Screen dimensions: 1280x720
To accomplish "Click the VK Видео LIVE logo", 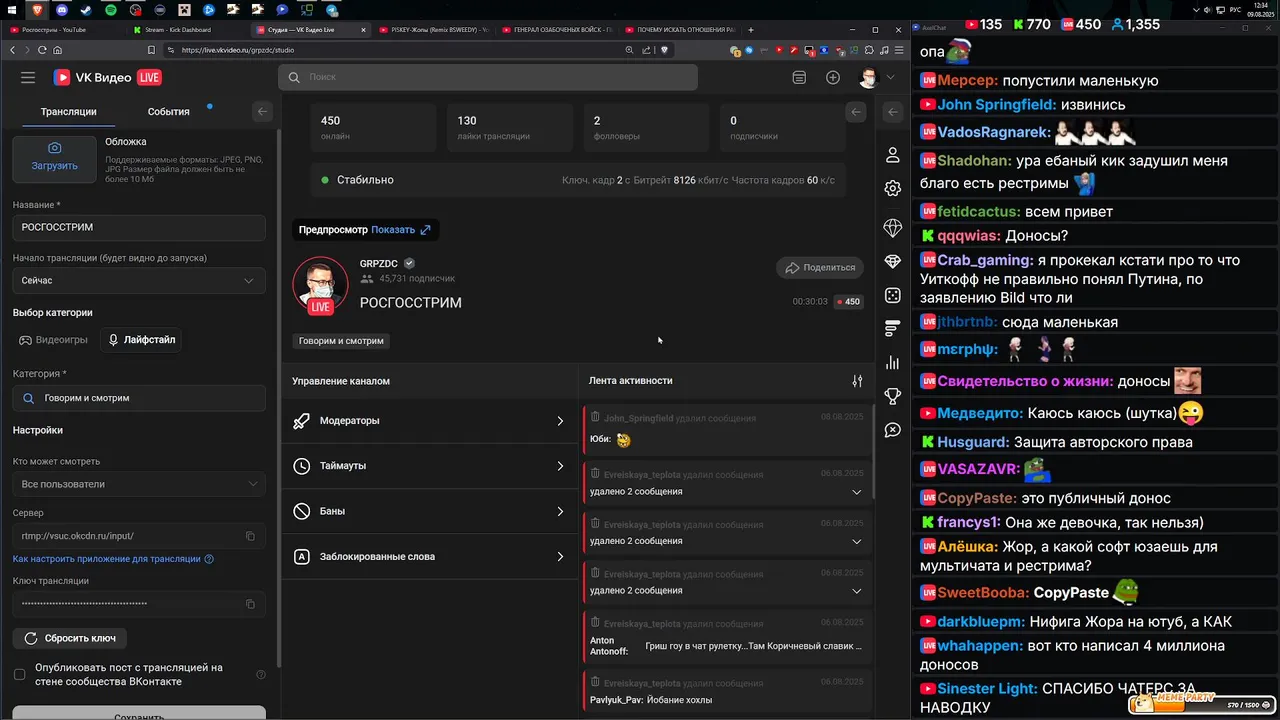I will pos(107,77).
